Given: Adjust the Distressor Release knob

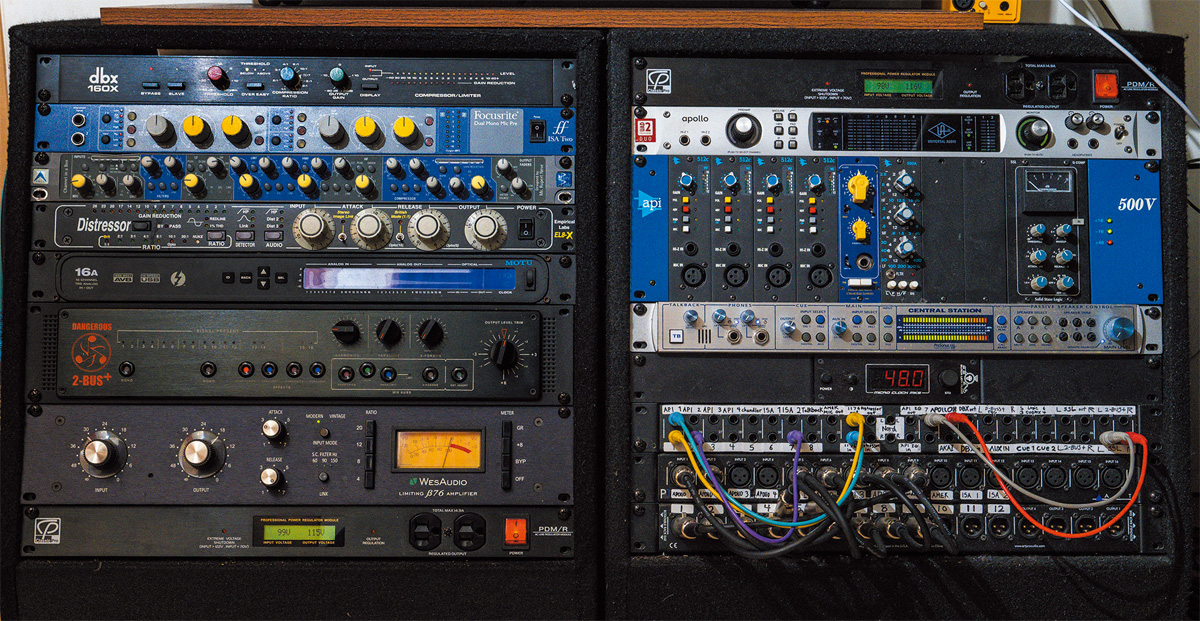Looking at the screenshot, I should [x=428, y=229].
